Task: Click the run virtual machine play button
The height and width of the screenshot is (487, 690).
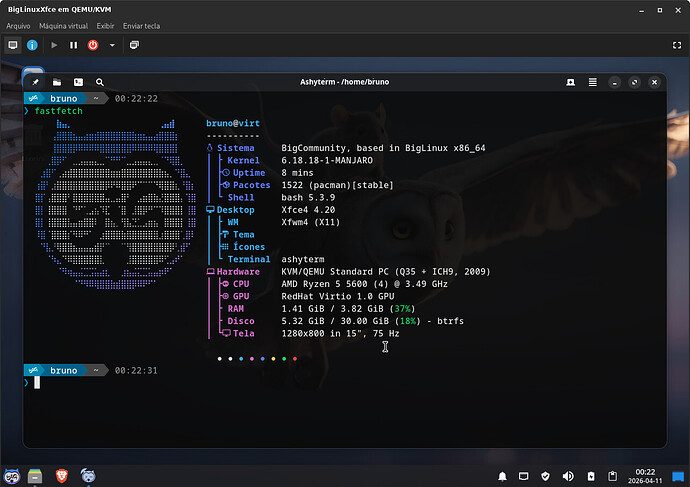Action: tap(54, 45)
